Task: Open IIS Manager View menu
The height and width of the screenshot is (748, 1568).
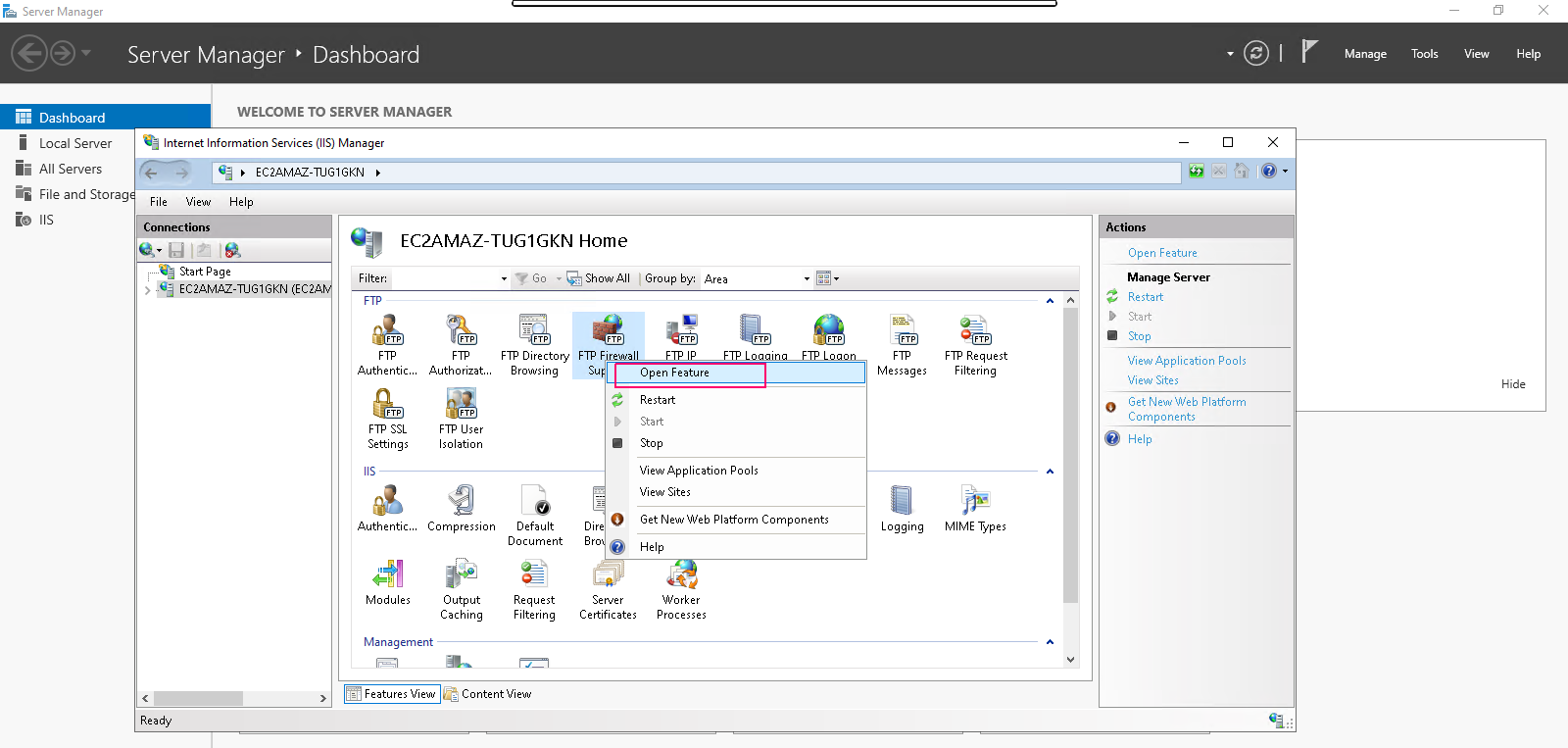Action: tap(198, 202)
